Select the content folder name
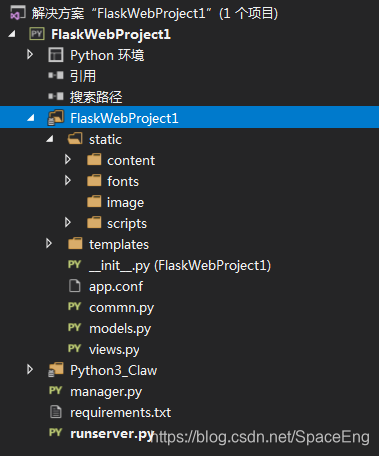The height and width of the screenshot is (456, 379). [131, 161]
